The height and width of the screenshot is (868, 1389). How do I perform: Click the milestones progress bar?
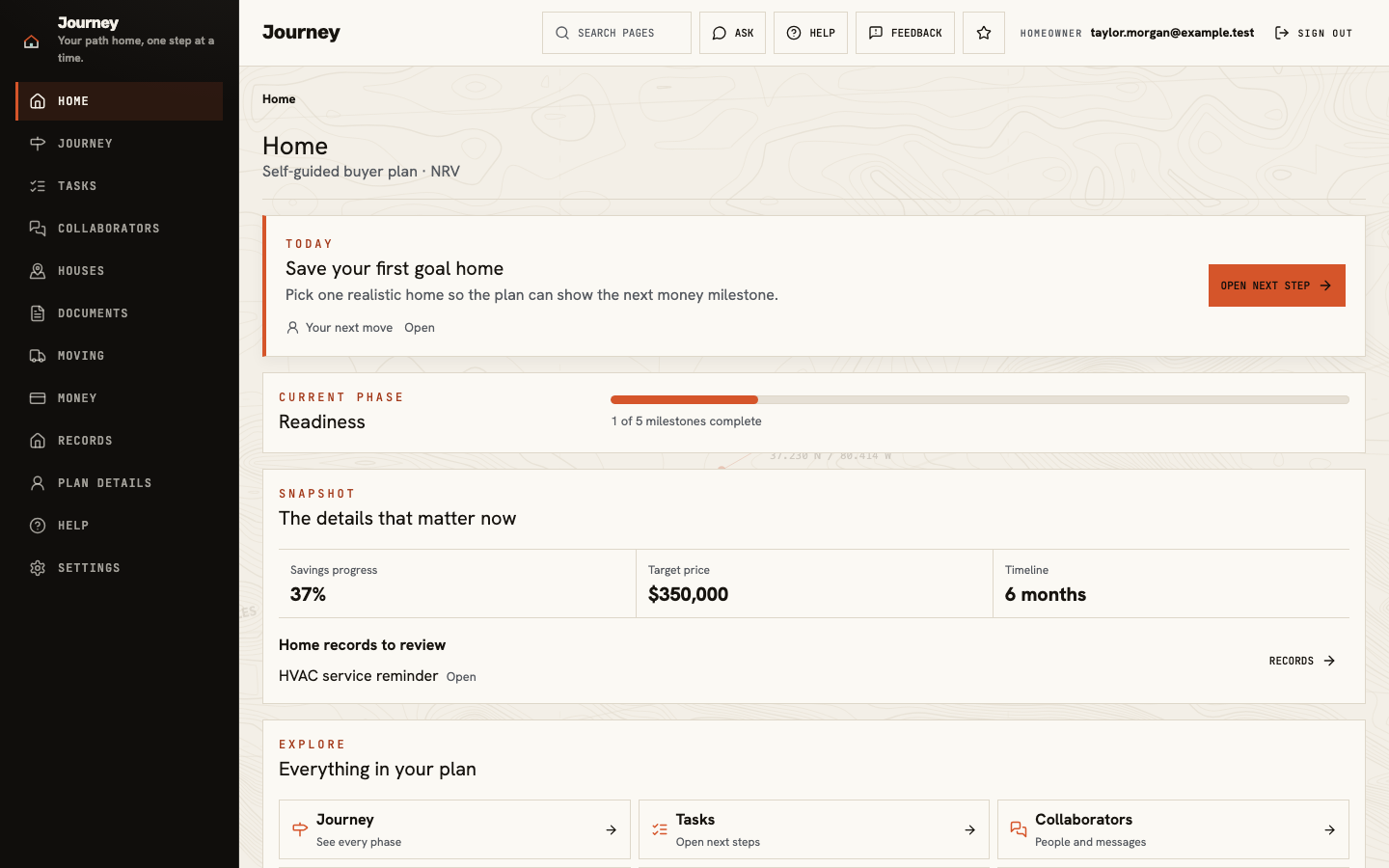(980, 399)
